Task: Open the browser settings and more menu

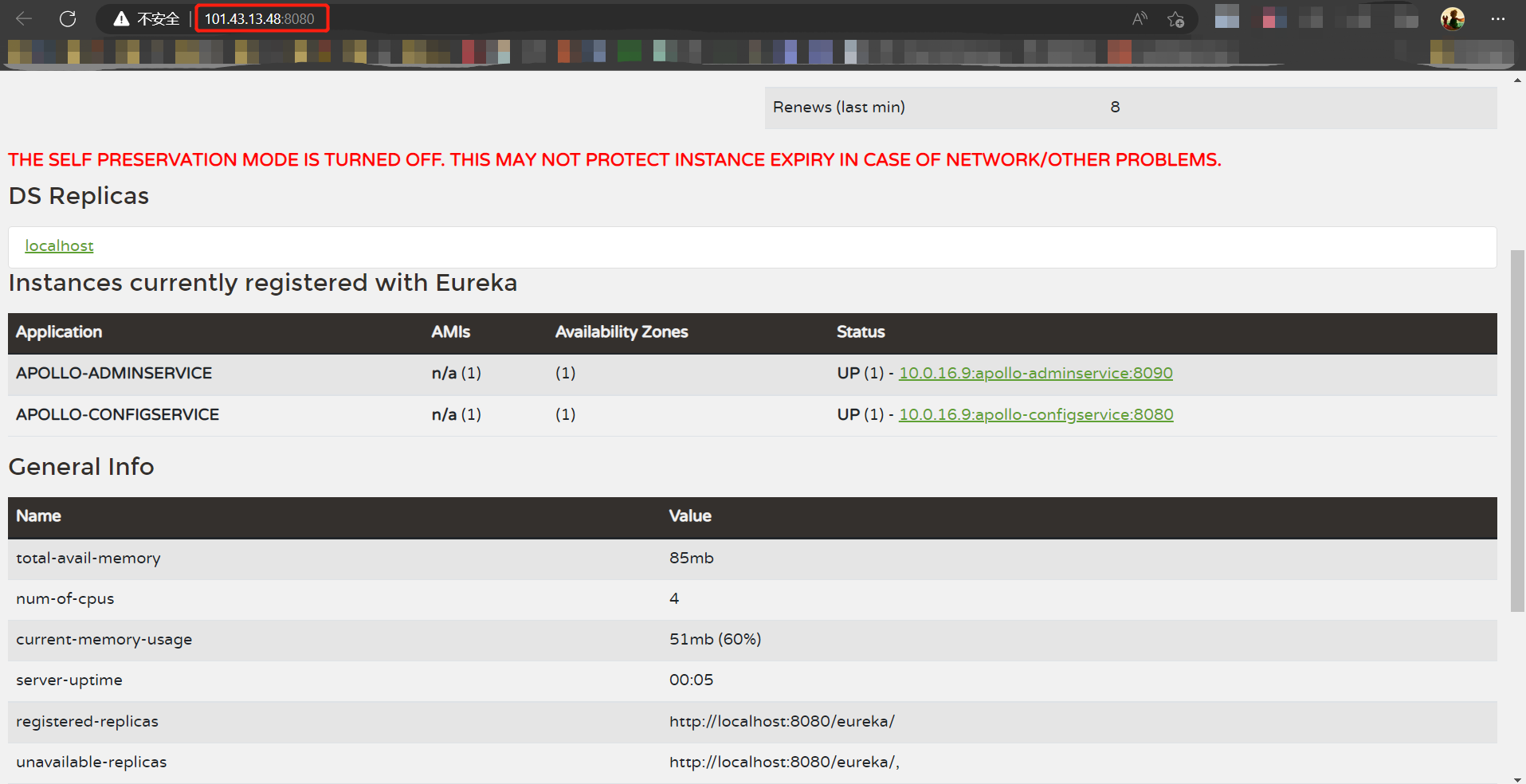Action: coord(1498,19)
